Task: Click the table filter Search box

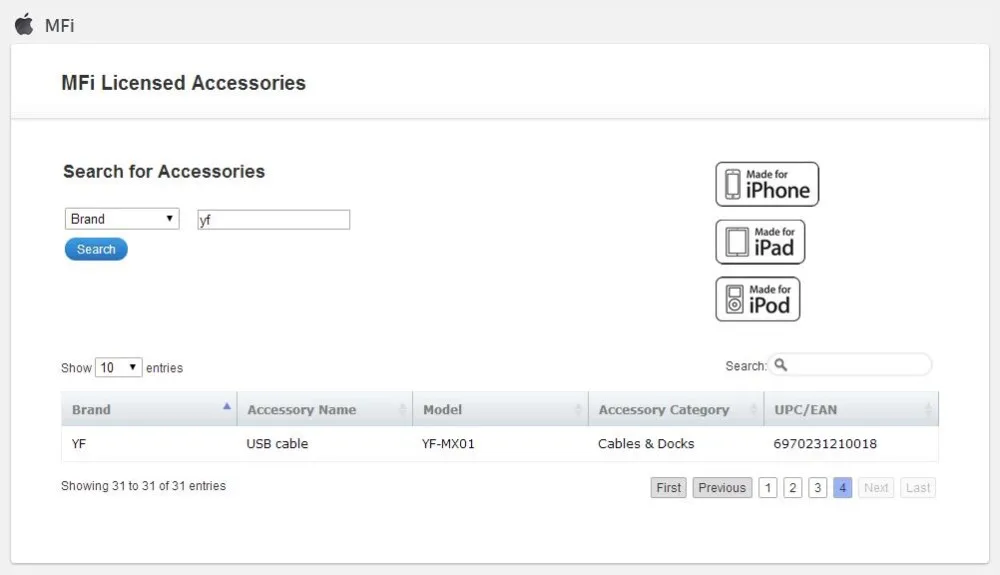Action: pyautogui.click(x=850, y=365)
